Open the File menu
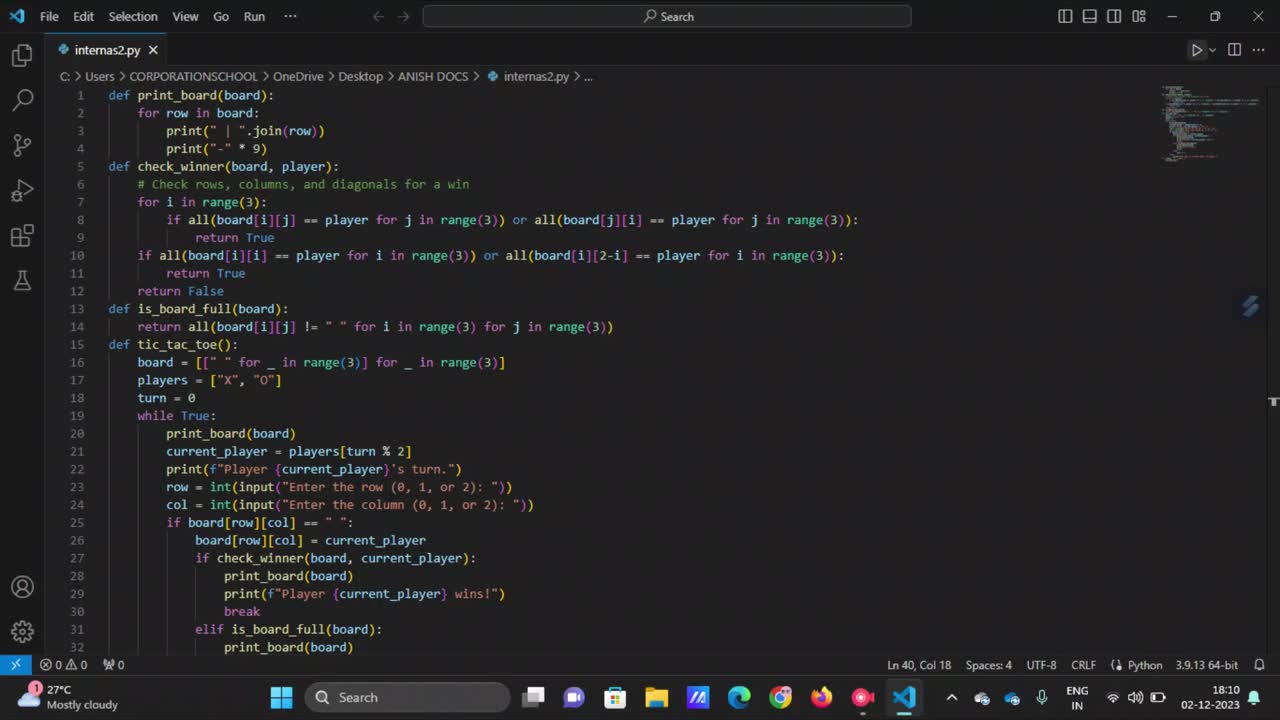The width and height of the screenshot is (1280, 720). (x=49, y=16)
